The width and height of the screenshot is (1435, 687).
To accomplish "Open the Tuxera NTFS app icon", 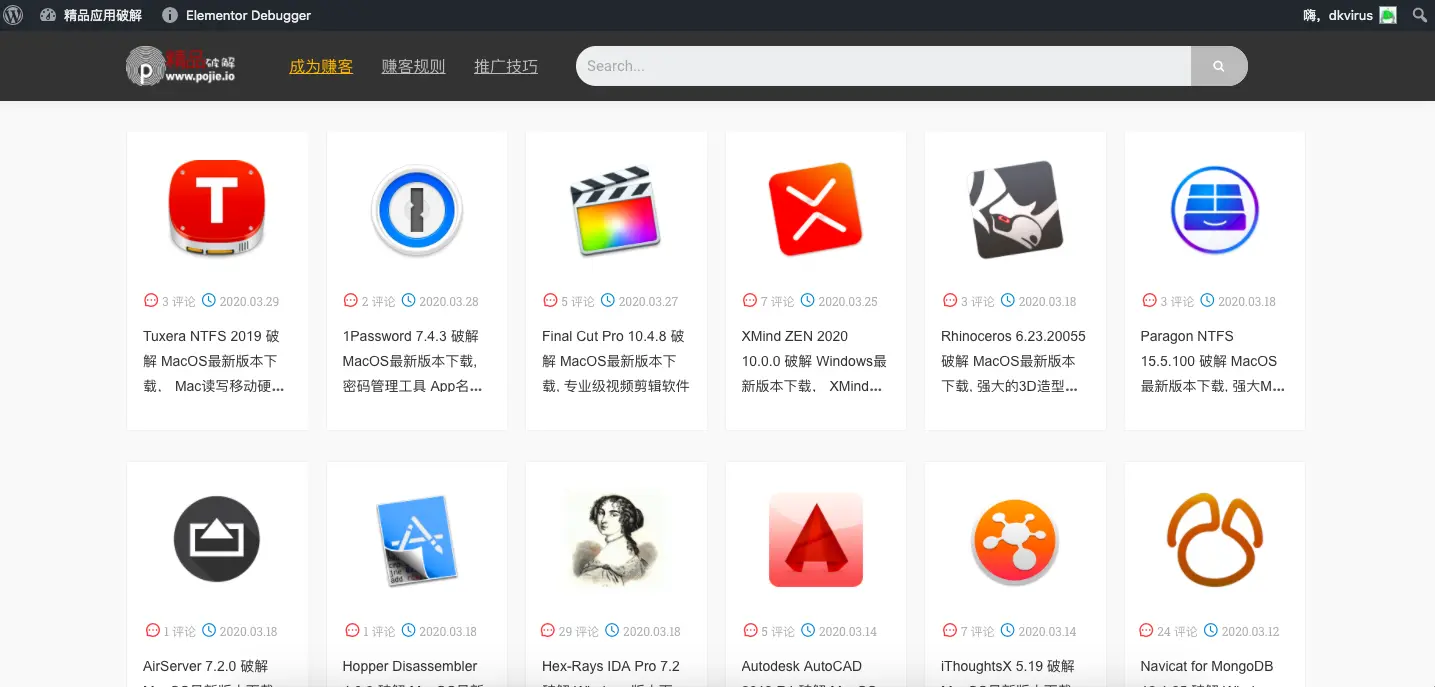I will (217, 208).
